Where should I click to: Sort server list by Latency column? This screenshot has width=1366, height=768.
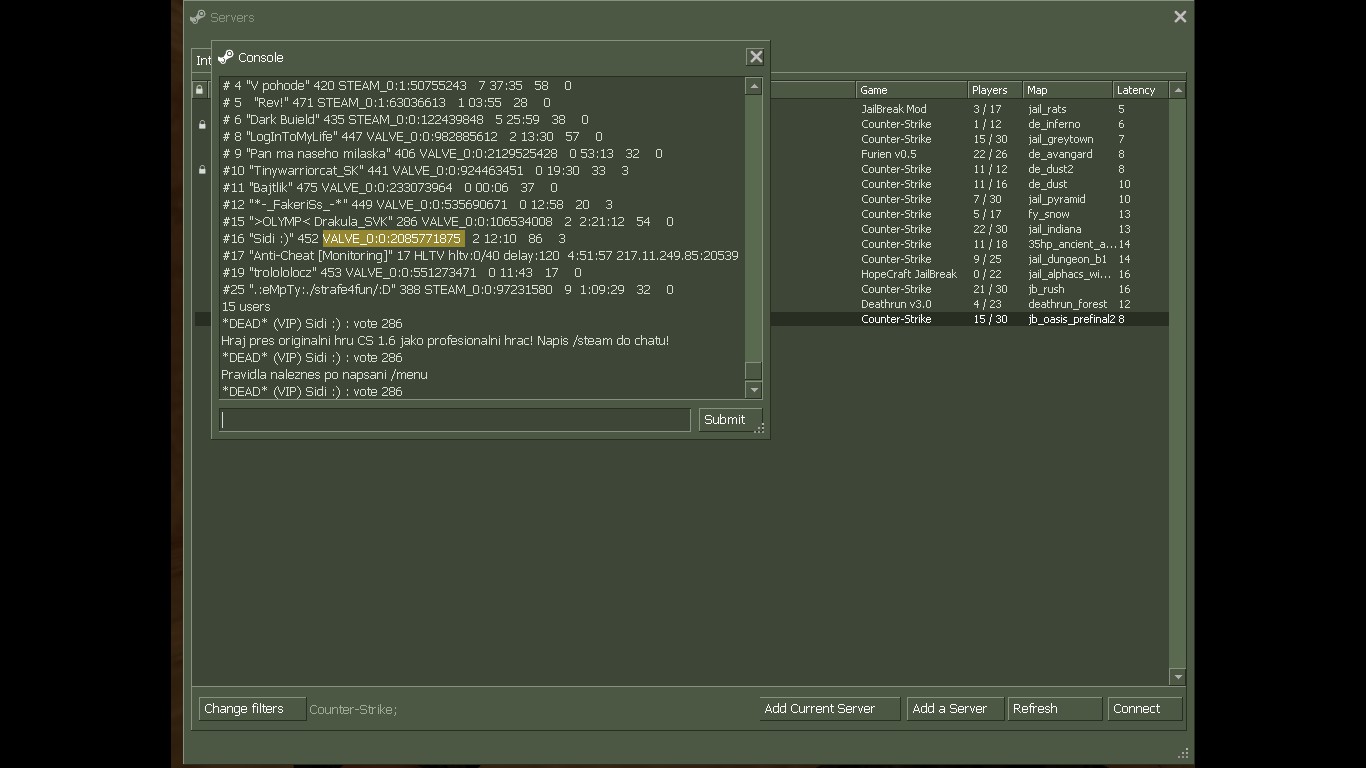(x=1140, y=90)
